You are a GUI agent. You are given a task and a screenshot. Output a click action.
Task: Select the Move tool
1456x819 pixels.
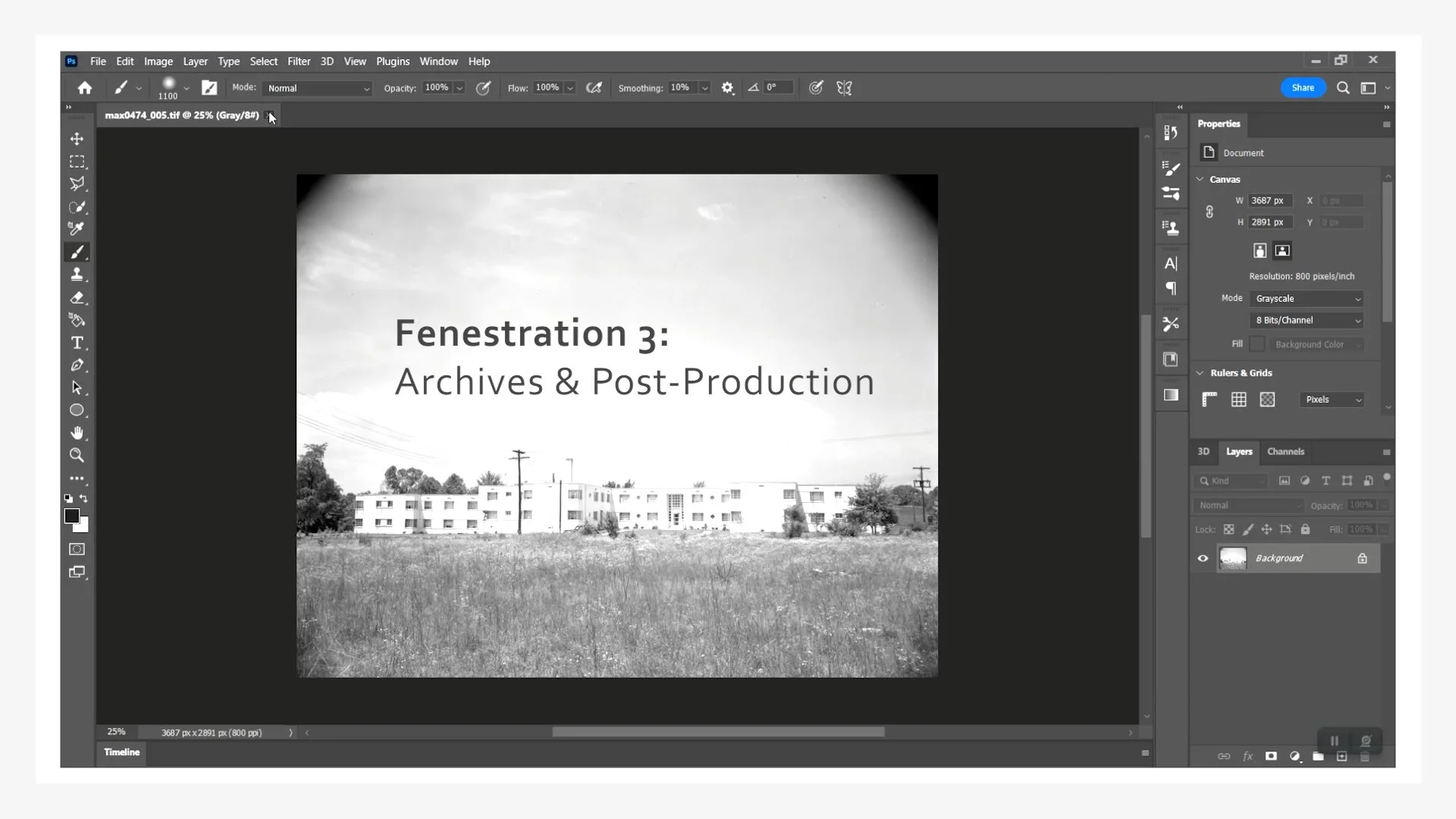tap(77, 139)
